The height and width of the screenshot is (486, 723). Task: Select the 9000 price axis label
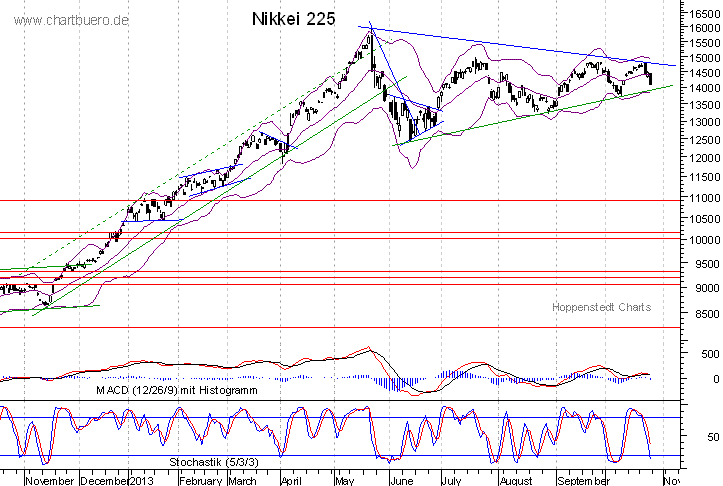(707, 288)
